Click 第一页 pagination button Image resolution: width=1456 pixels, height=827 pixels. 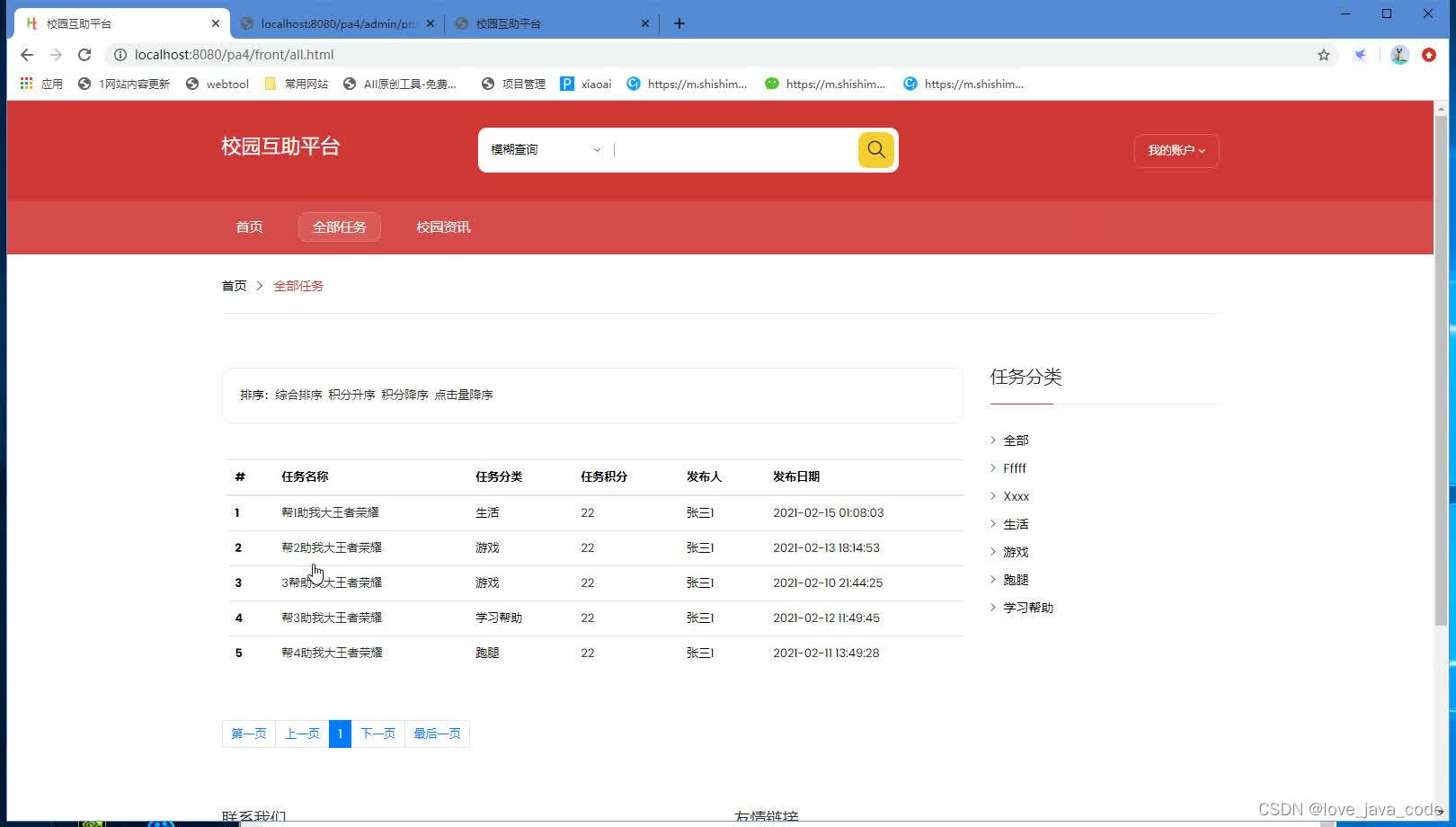coord(249,734)
